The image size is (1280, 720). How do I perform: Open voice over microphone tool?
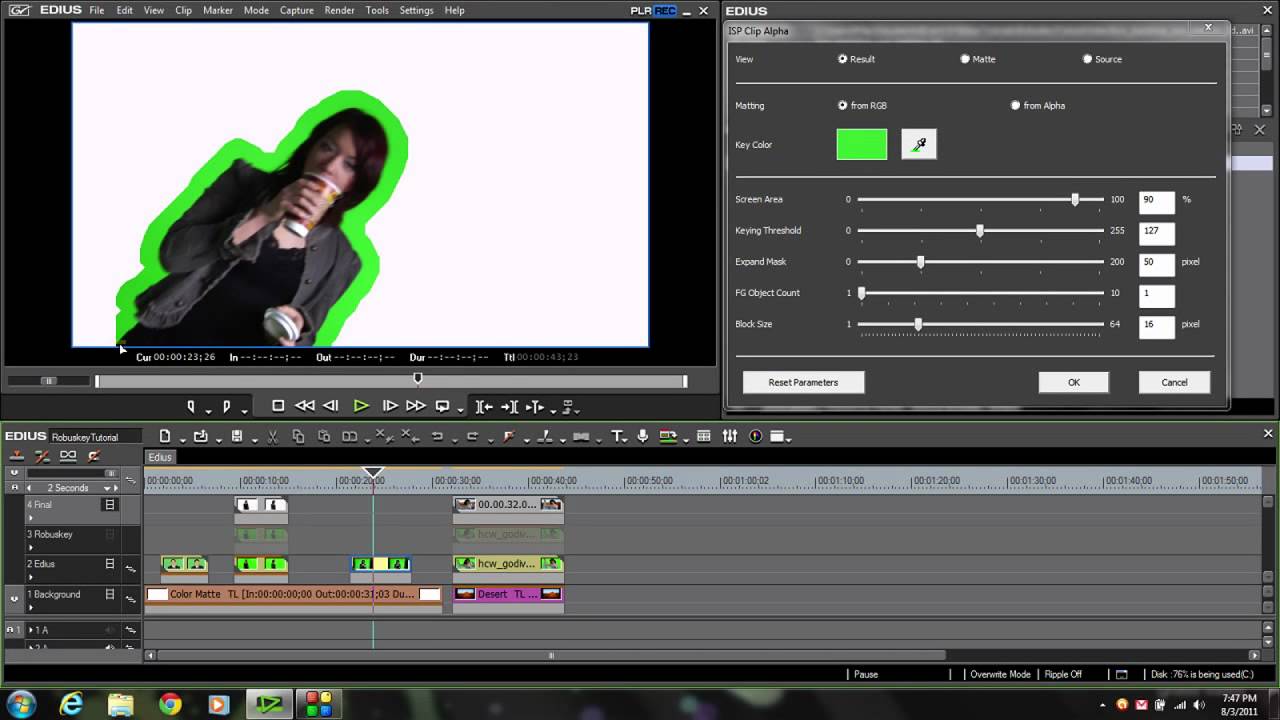coord(642,436)
